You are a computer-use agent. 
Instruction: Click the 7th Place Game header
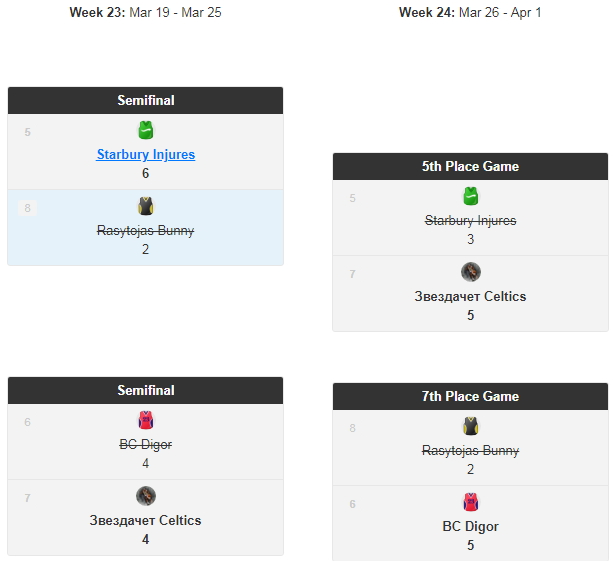pyautogui.click(x=470, y=397)
